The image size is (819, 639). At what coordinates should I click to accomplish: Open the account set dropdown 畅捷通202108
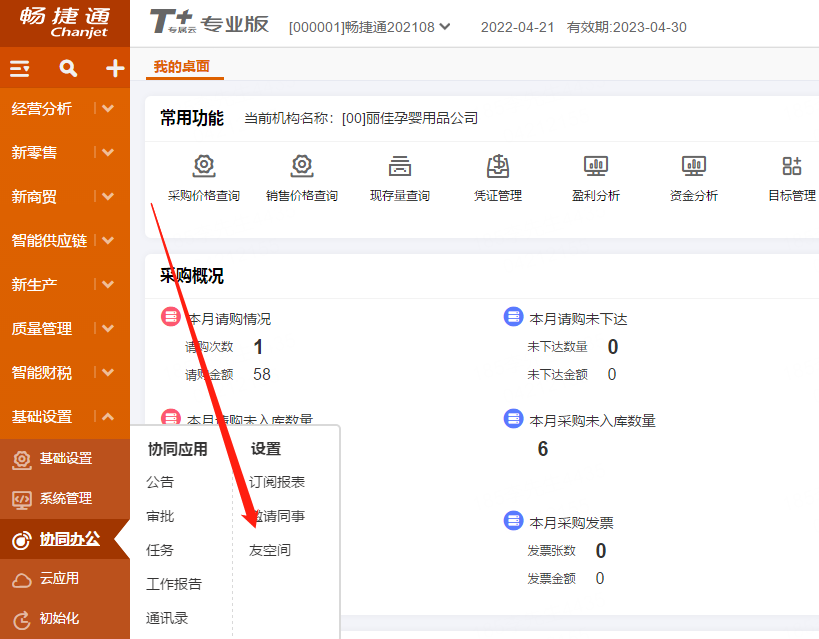pos(369,27)
